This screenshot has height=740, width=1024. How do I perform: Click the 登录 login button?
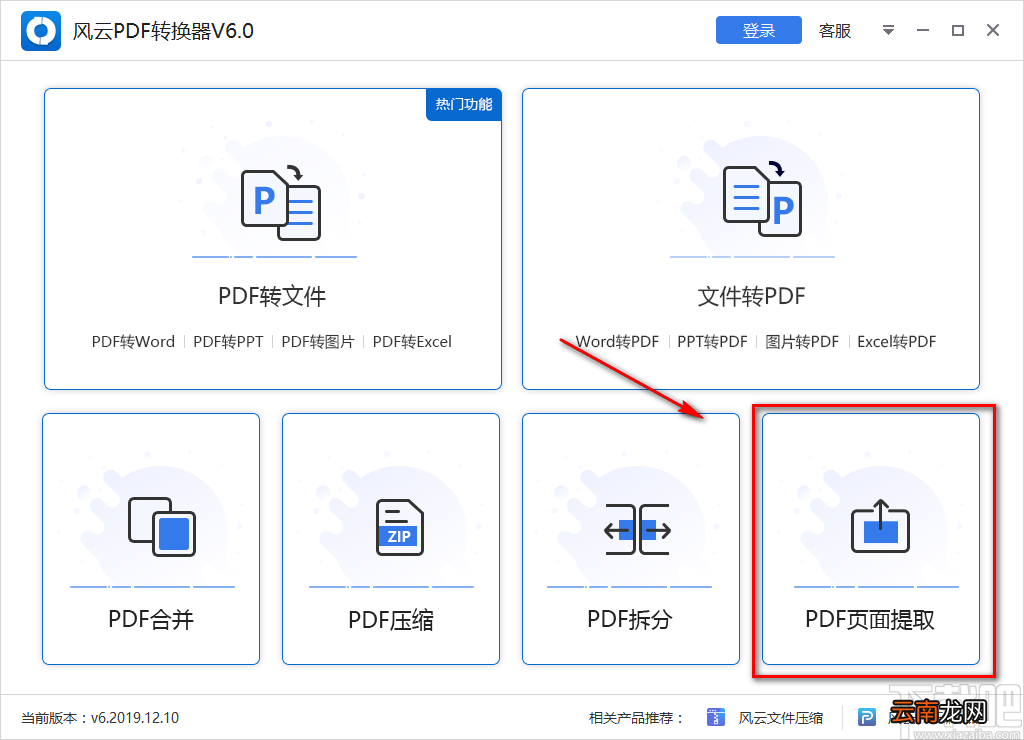coord(759,30)
